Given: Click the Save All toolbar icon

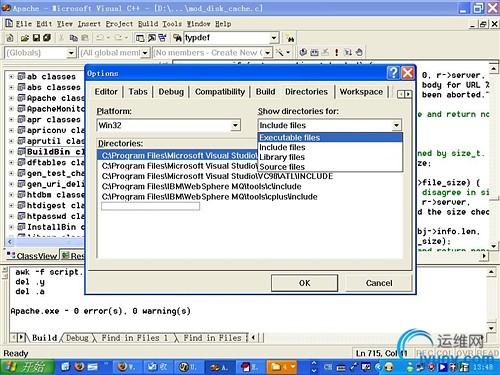Looking at the screenshot, I should (47, 38).
